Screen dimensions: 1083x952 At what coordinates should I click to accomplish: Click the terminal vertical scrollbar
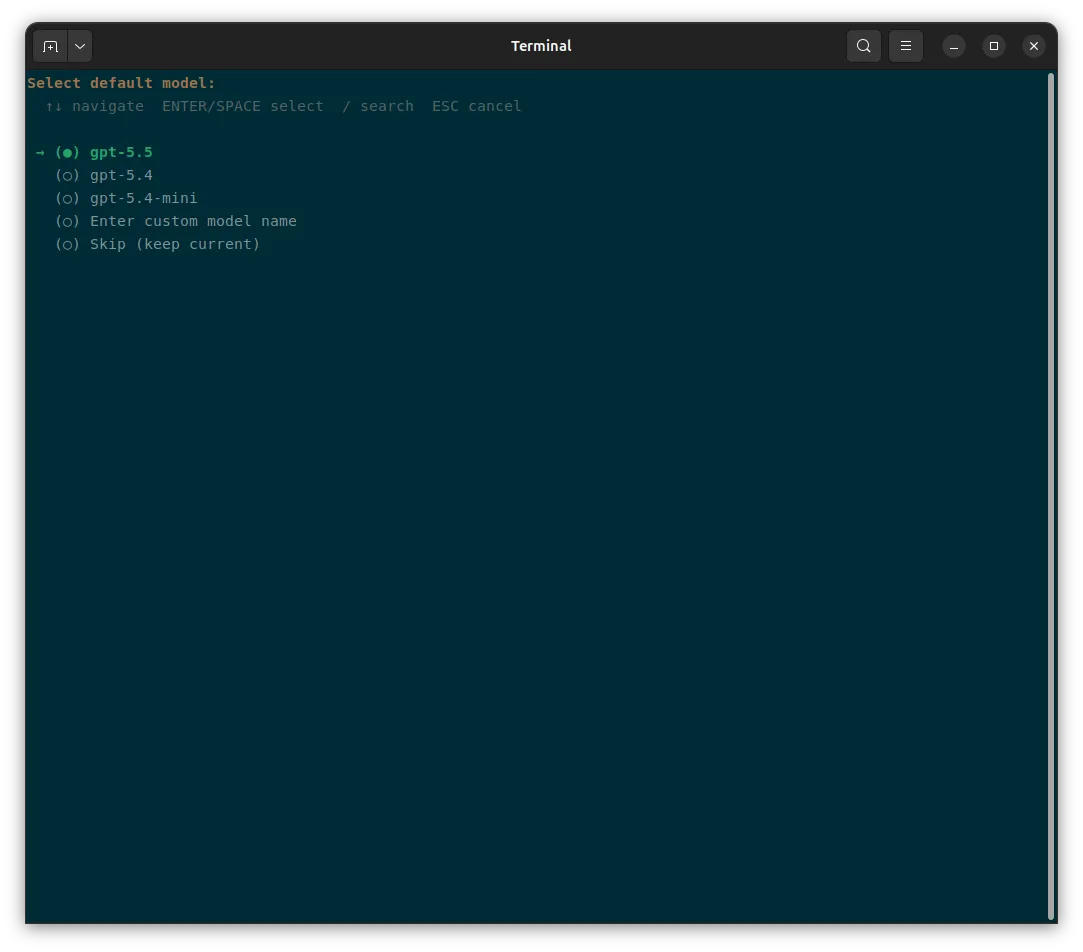coord(1051,494)
